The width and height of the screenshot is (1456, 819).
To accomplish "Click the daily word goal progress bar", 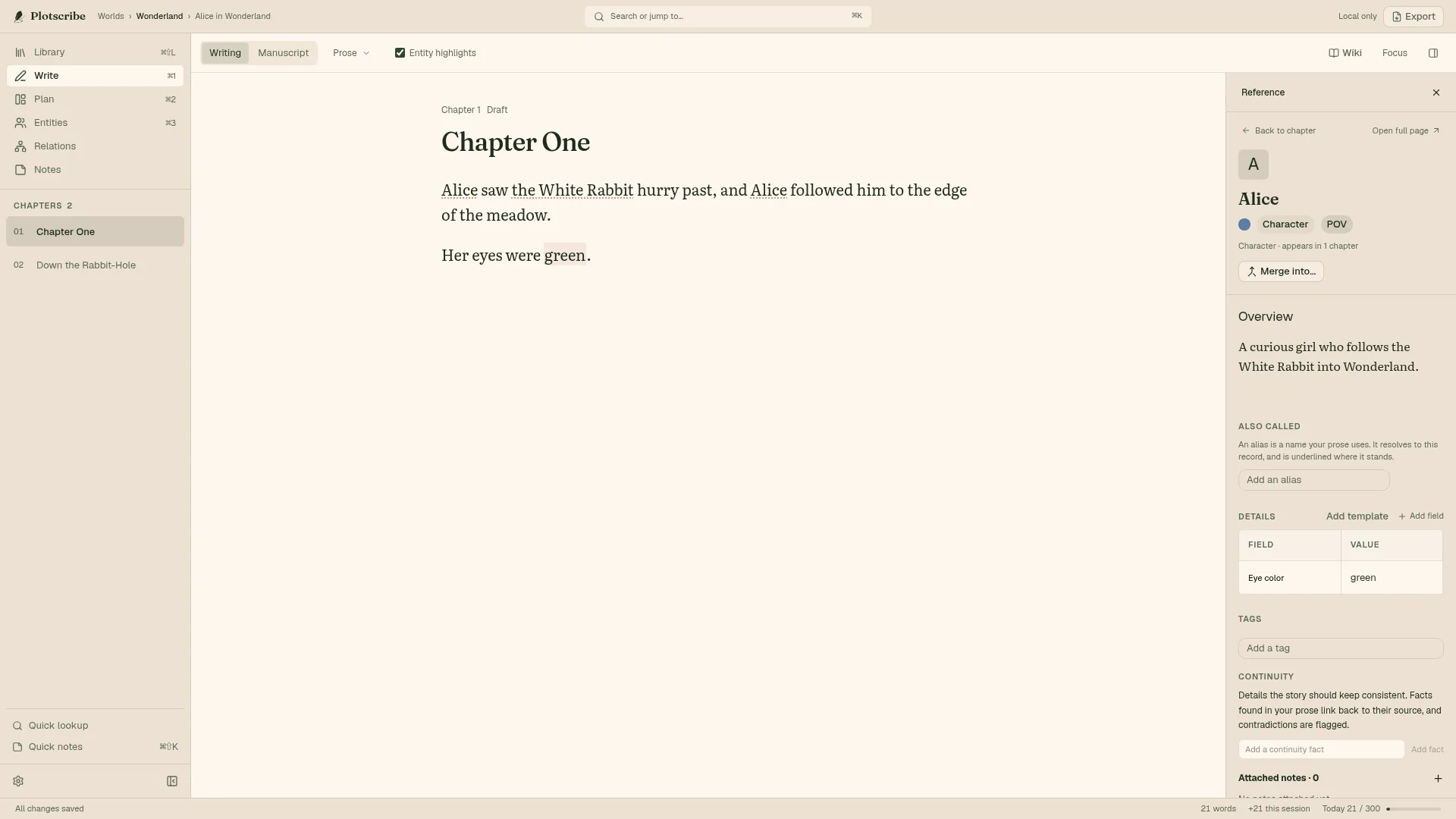I will pos(1414,809).
